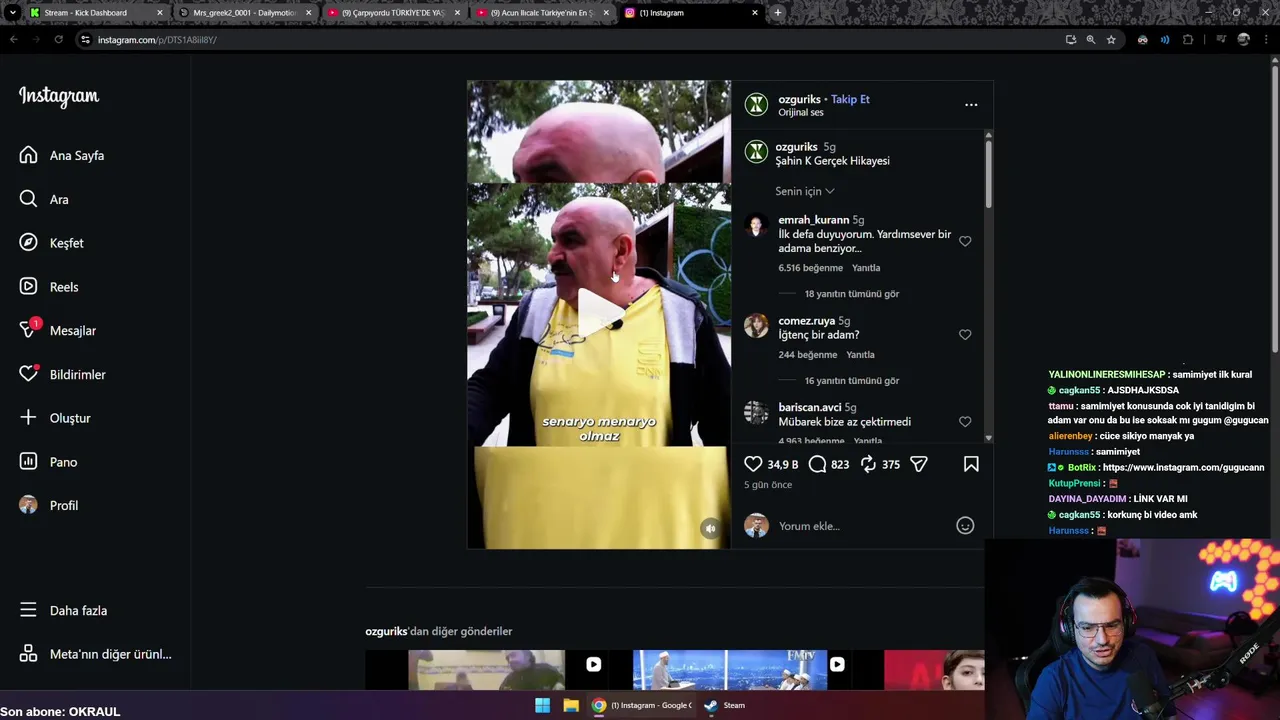Switch to Acun Ilıcalı YouTube tab
The height and width of the screenshot is (720, 1280).
pos(542,13)
